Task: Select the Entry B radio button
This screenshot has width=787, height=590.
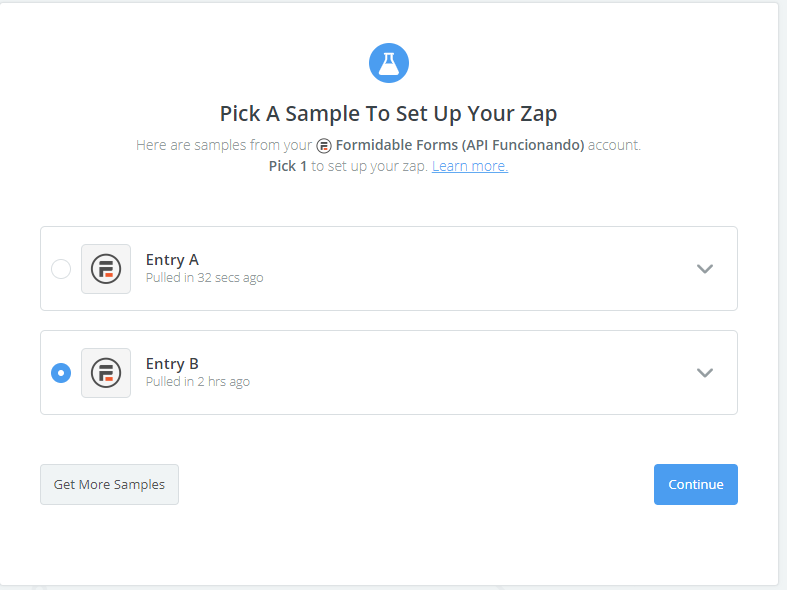Action: point(61,373)
